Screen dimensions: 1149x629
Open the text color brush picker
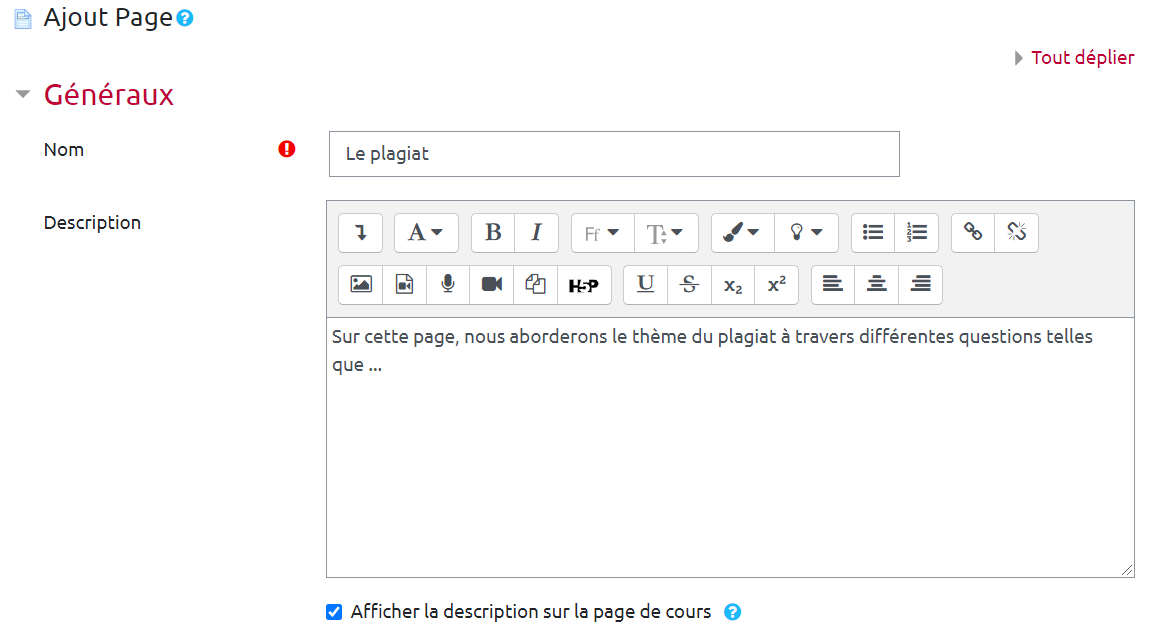pyautogui.click(x=741, y=233)
